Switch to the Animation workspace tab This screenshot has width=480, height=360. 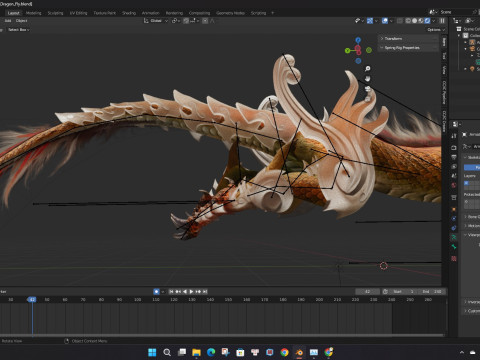tap(151, 13)
